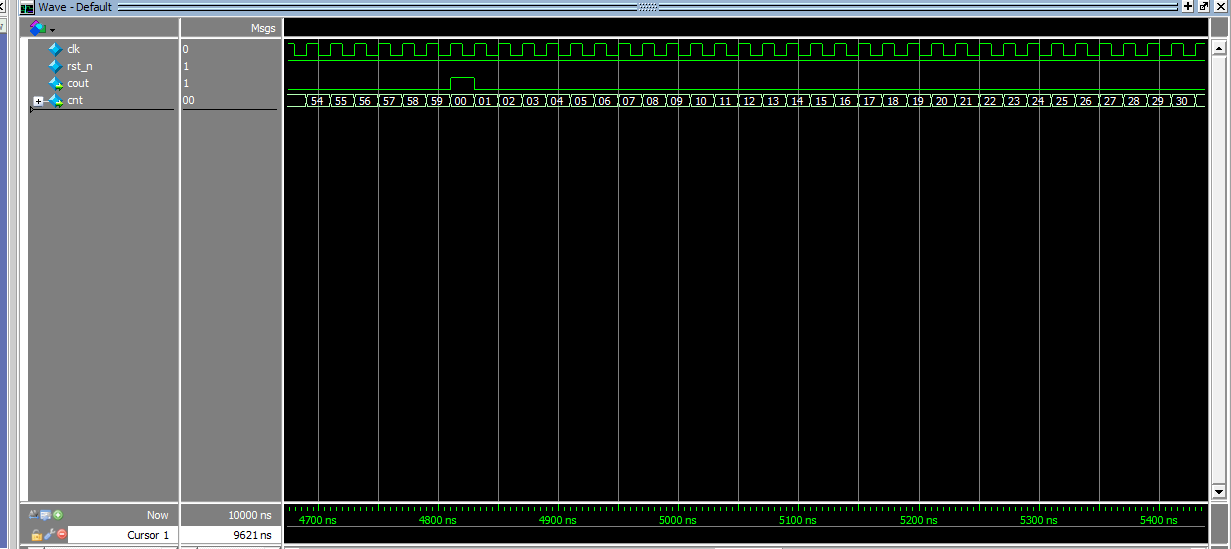1231x549 pixels.
Task: Select the cnt bus signal icon
Action: point(56,100)
